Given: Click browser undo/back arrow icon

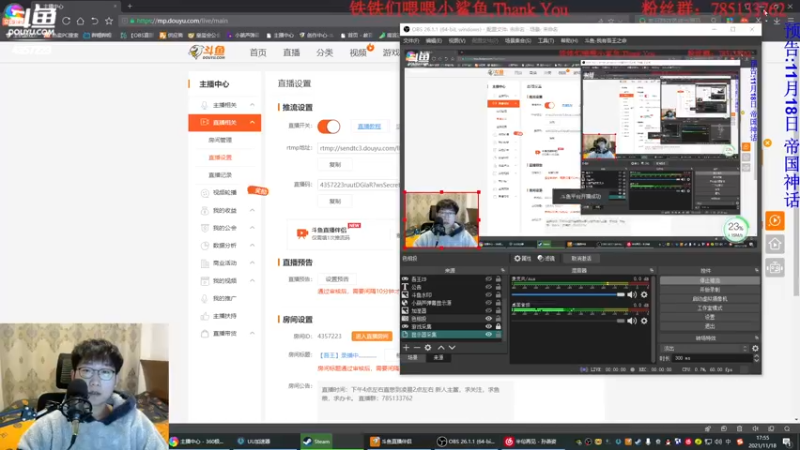Looking at the screenshot, I should [95, 21].
